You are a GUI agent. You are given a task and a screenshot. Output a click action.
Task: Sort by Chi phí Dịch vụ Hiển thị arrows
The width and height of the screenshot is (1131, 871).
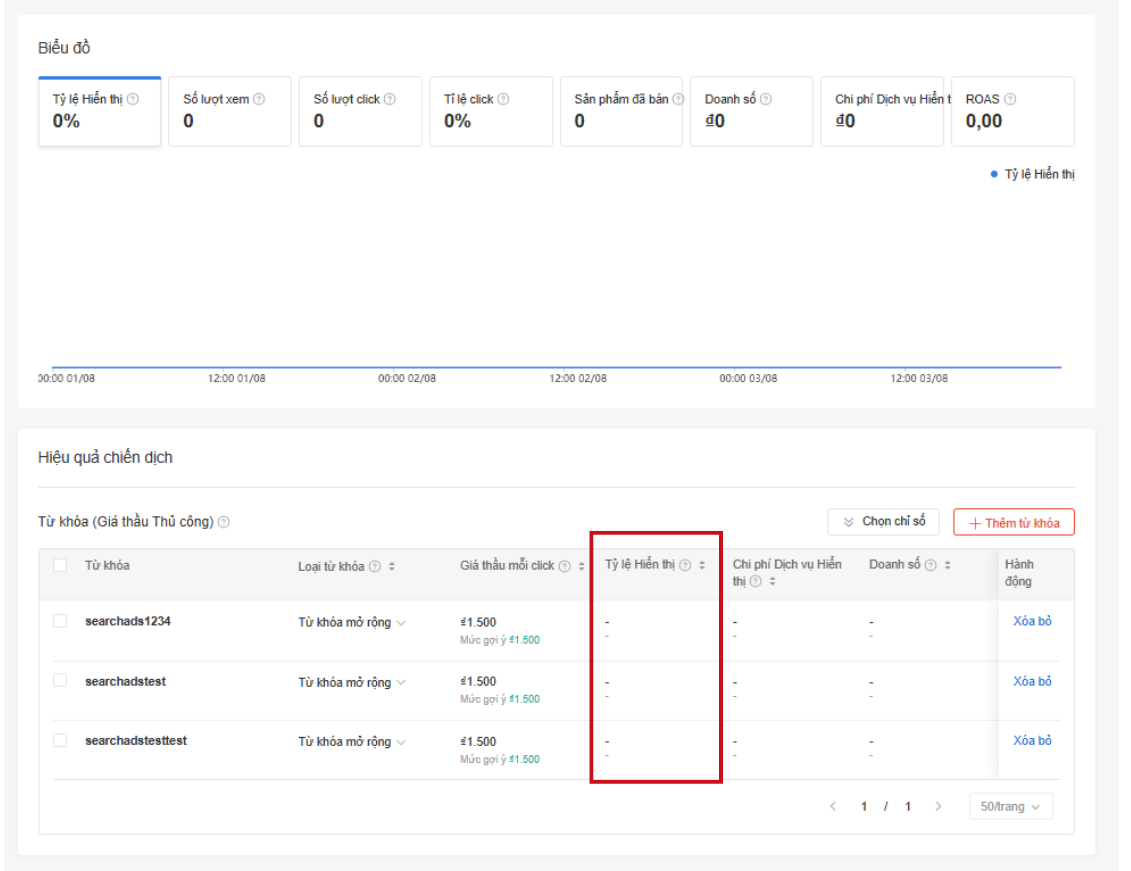click(x=772, y=582)
